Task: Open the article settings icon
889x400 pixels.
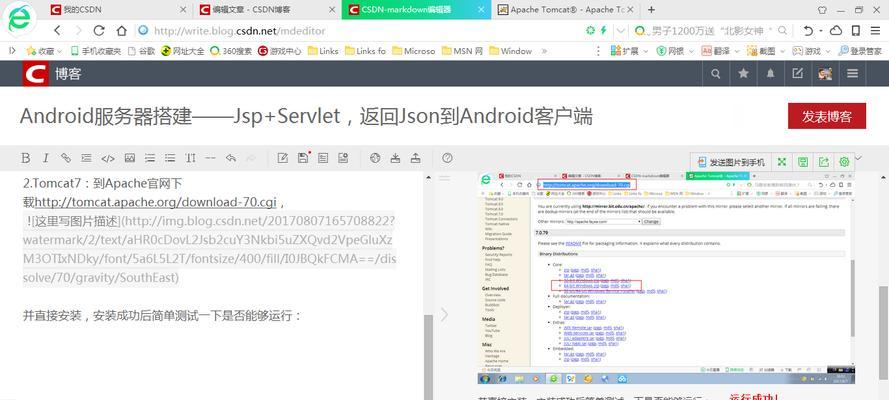Action: [343, 158]
